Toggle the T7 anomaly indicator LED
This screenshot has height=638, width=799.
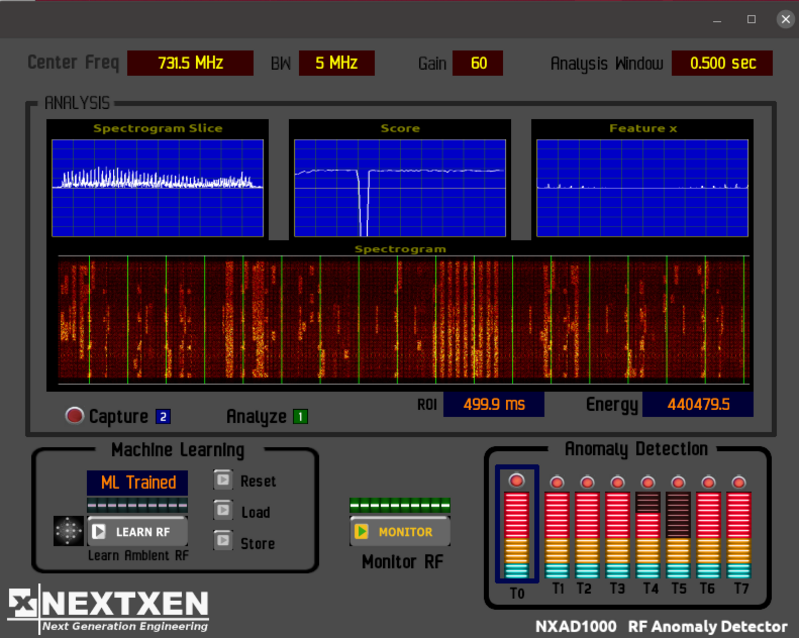coord(739,482)
